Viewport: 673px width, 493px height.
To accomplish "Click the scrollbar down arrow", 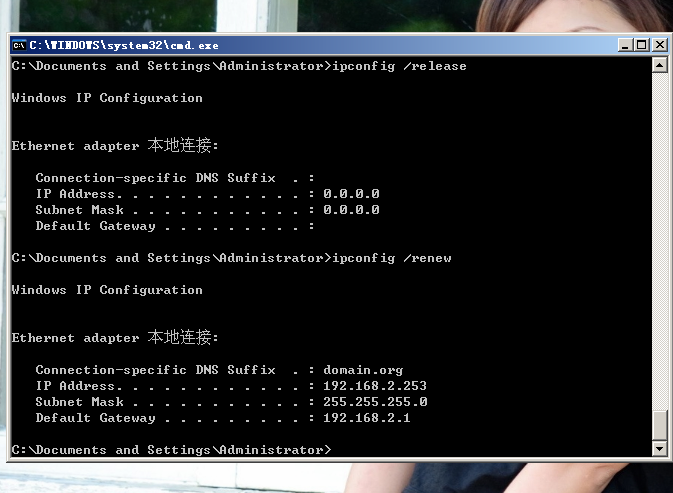I will tap(659, 449).
